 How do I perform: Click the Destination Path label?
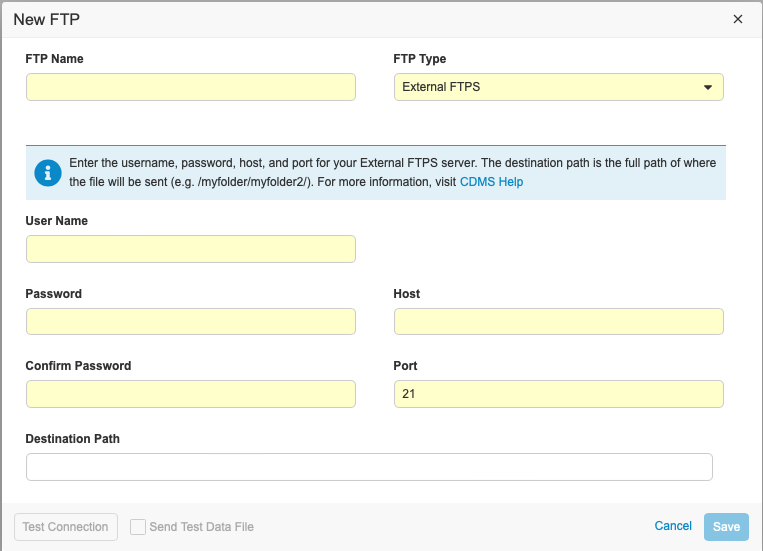(73, 438)
